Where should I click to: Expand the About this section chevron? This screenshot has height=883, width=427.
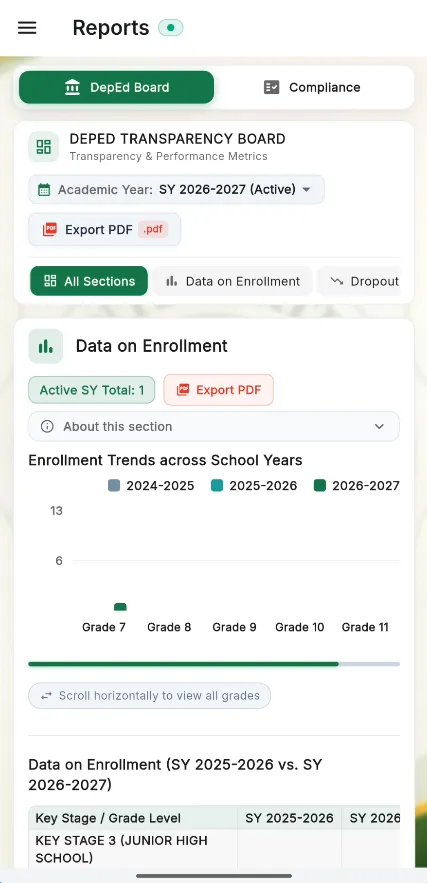tap(379, 426)
